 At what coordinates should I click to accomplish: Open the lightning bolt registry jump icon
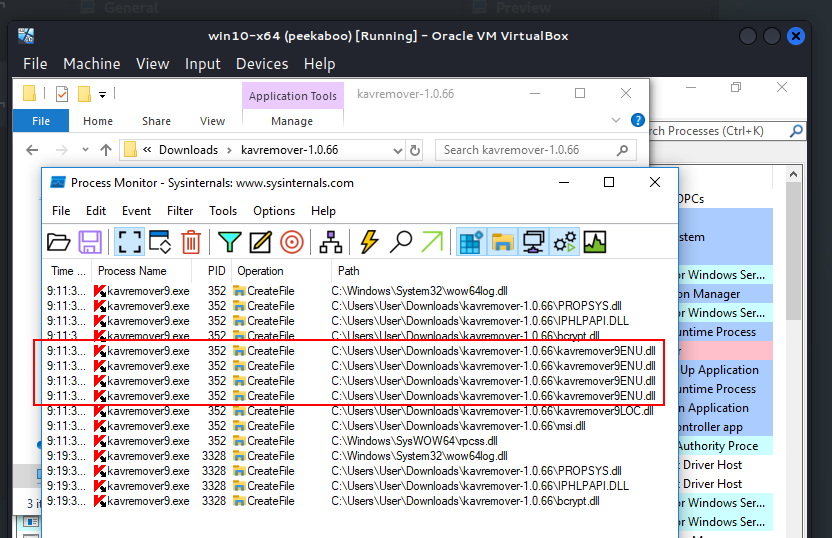click(369, 242)
